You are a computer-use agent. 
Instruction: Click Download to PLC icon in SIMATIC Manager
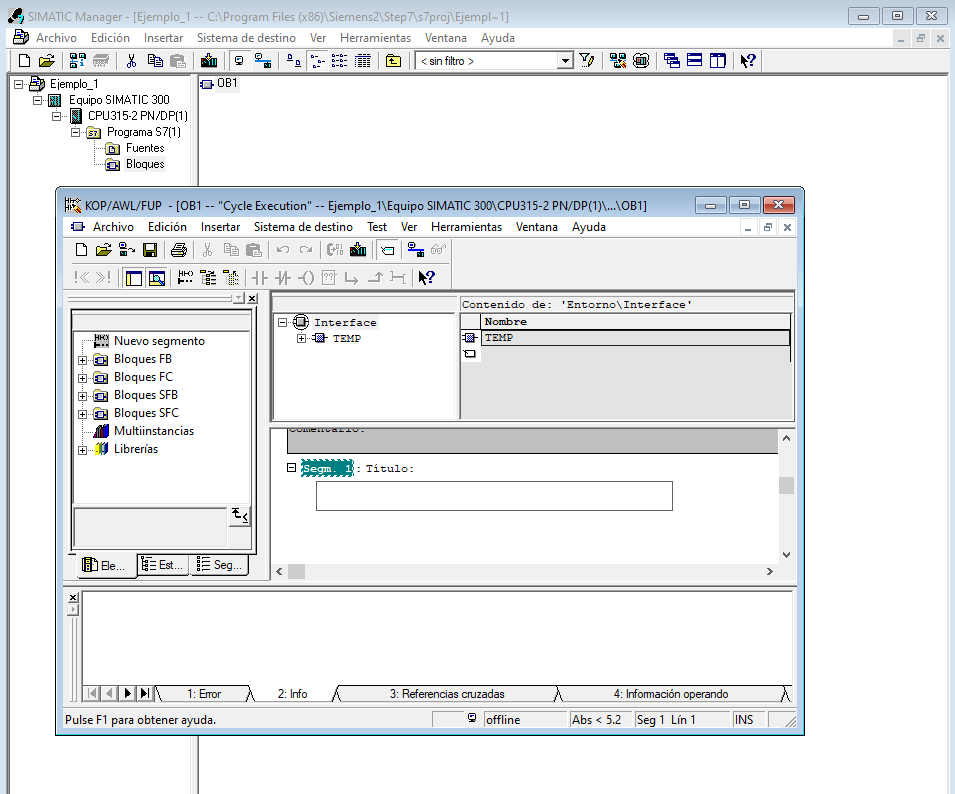click(209, 61)
